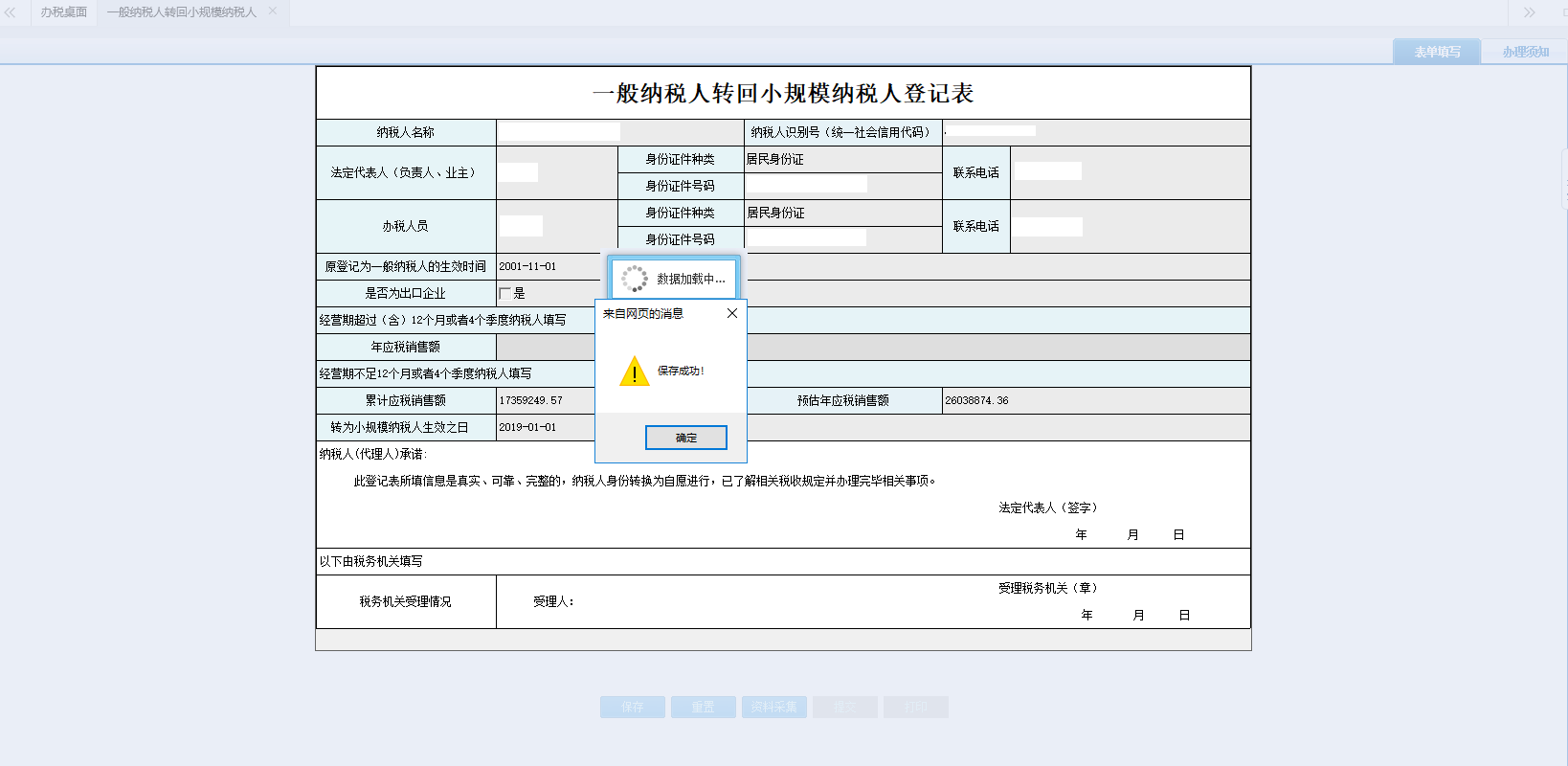The width and height of the screenshot is (1568, 766).
Task: Toggle the 是否为出口企业 checkbox
Action: coord(504,293)
